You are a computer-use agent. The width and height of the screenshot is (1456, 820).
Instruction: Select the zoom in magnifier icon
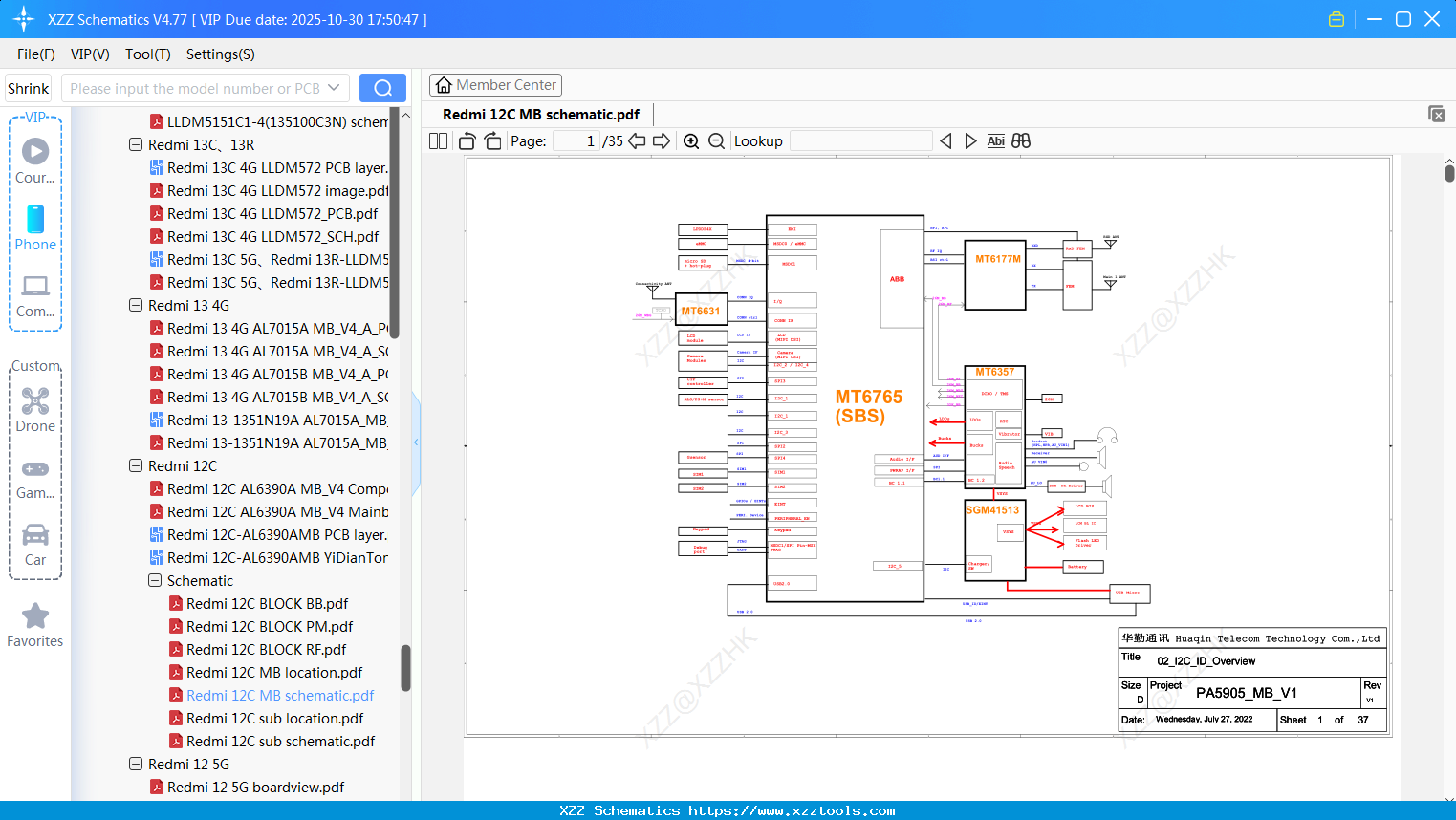(x=690, y=140)
